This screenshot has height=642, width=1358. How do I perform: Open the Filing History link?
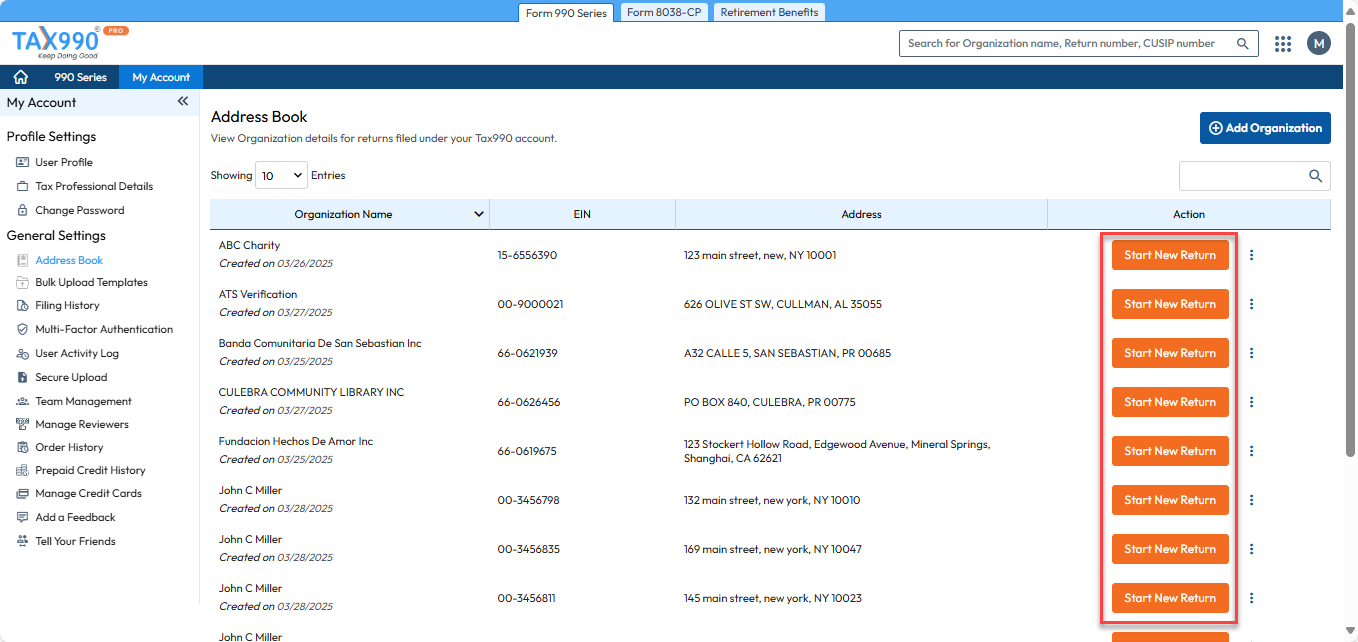(67, 305)
